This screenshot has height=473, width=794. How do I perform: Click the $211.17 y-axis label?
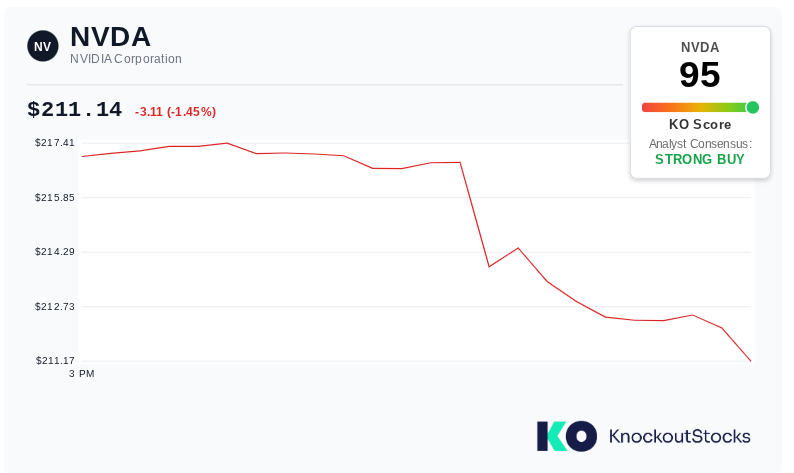[55, 361]
